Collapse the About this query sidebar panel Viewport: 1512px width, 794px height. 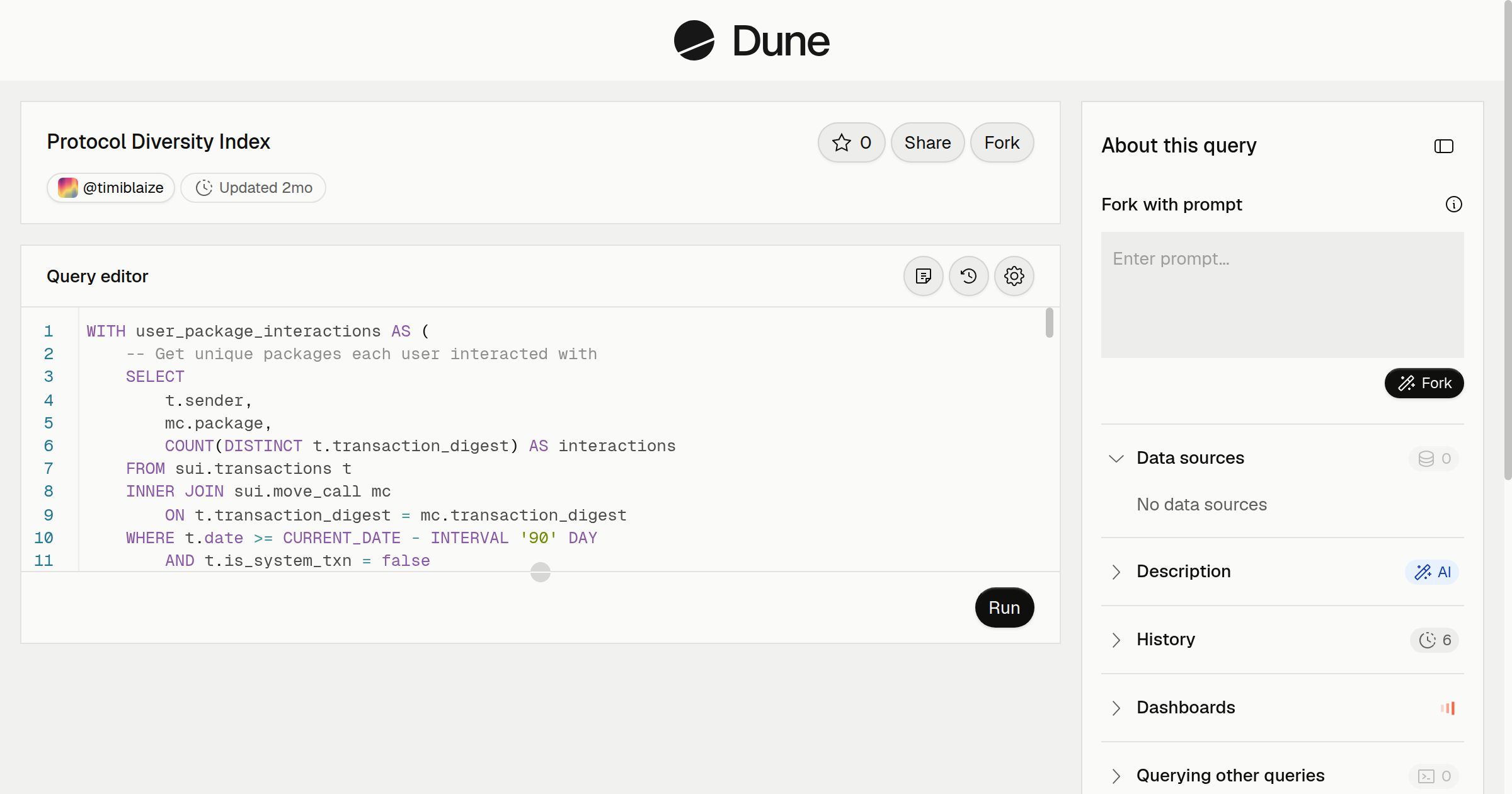pos(1443,146)
